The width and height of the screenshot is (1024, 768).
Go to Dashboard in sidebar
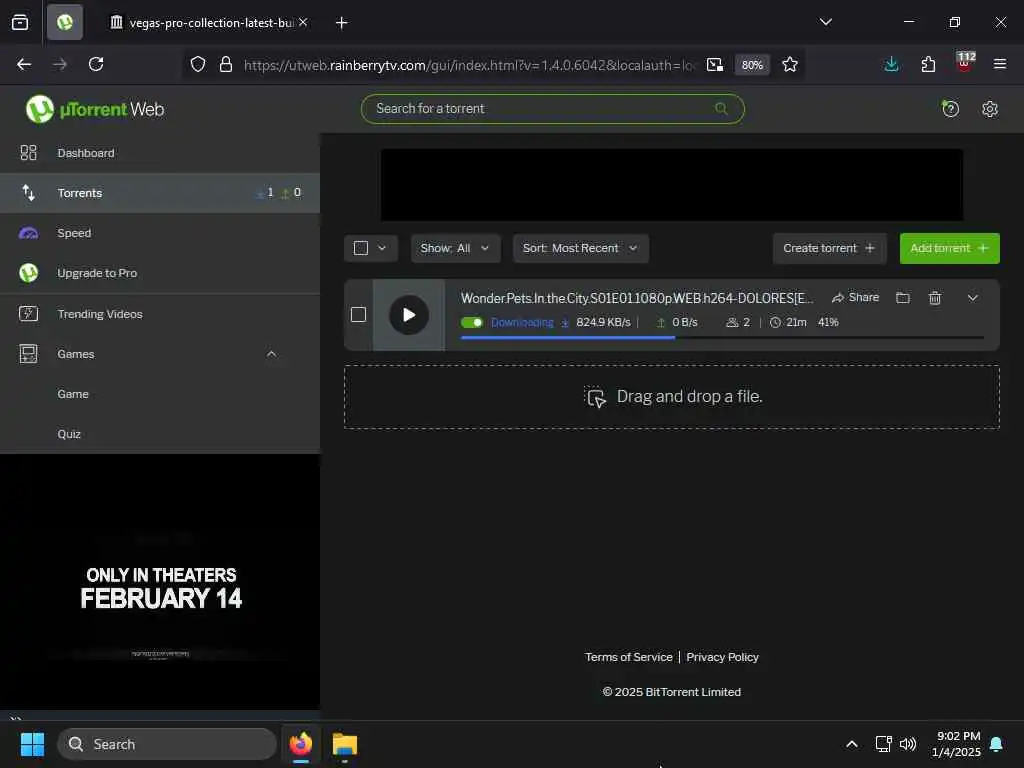[160, 153]
